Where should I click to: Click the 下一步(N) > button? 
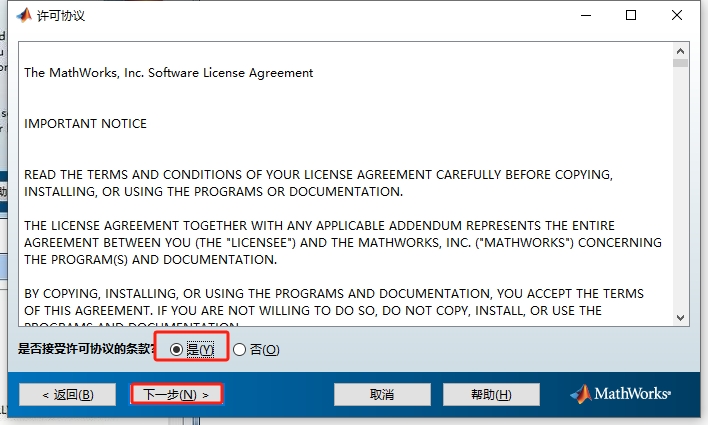click(x=176, y=395)
